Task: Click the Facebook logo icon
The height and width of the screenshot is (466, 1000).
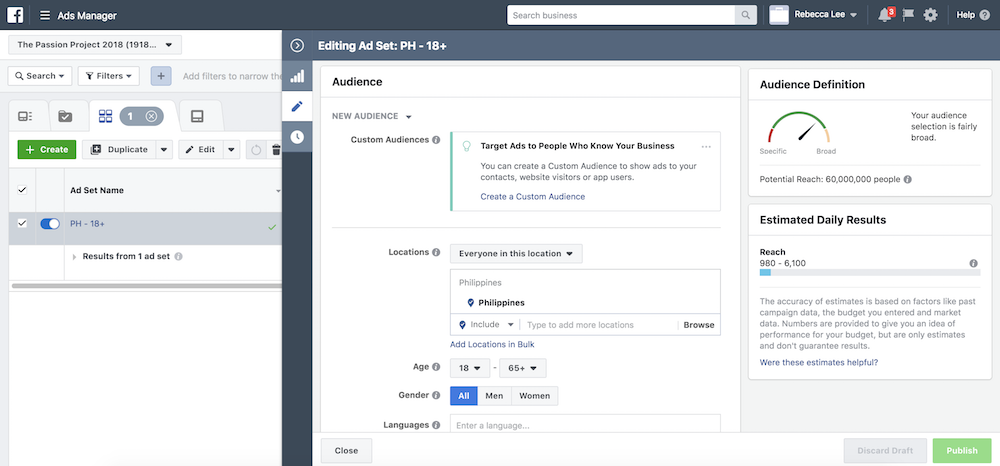Action: (15, 15)
